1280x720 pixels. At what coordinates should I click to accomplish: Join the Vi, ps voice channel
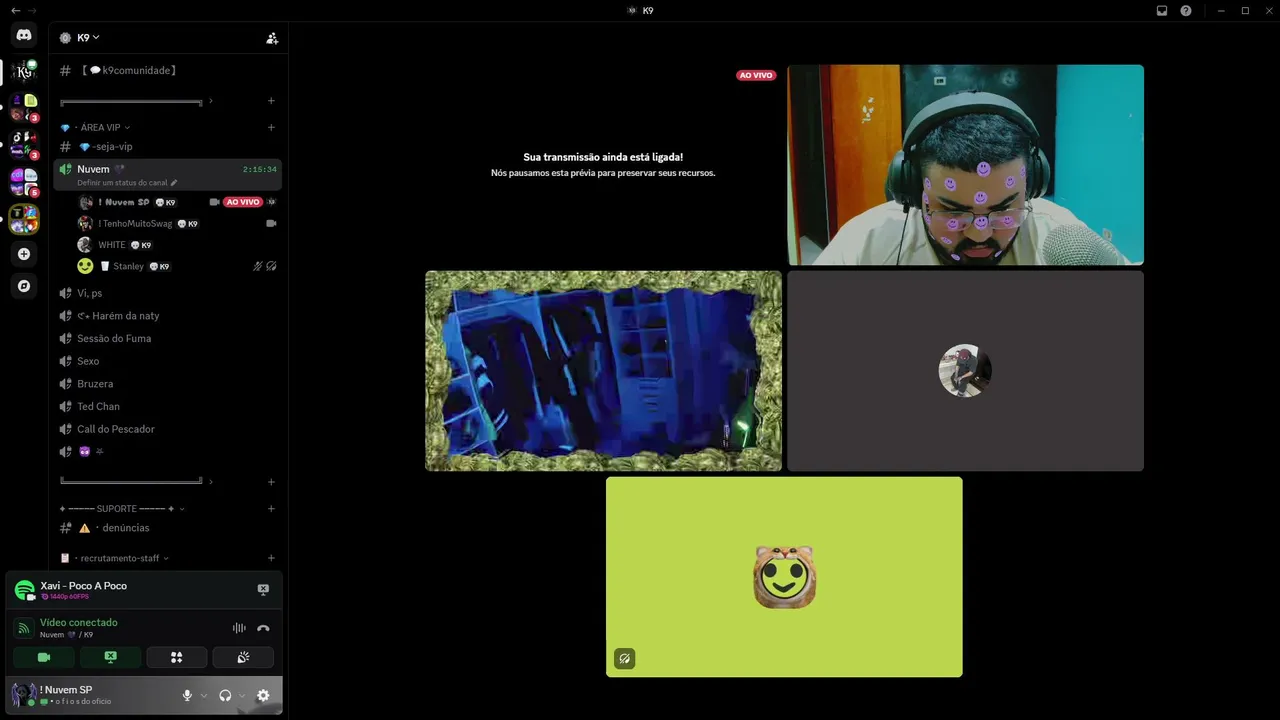pyautogui.click(x=168, y=293)
